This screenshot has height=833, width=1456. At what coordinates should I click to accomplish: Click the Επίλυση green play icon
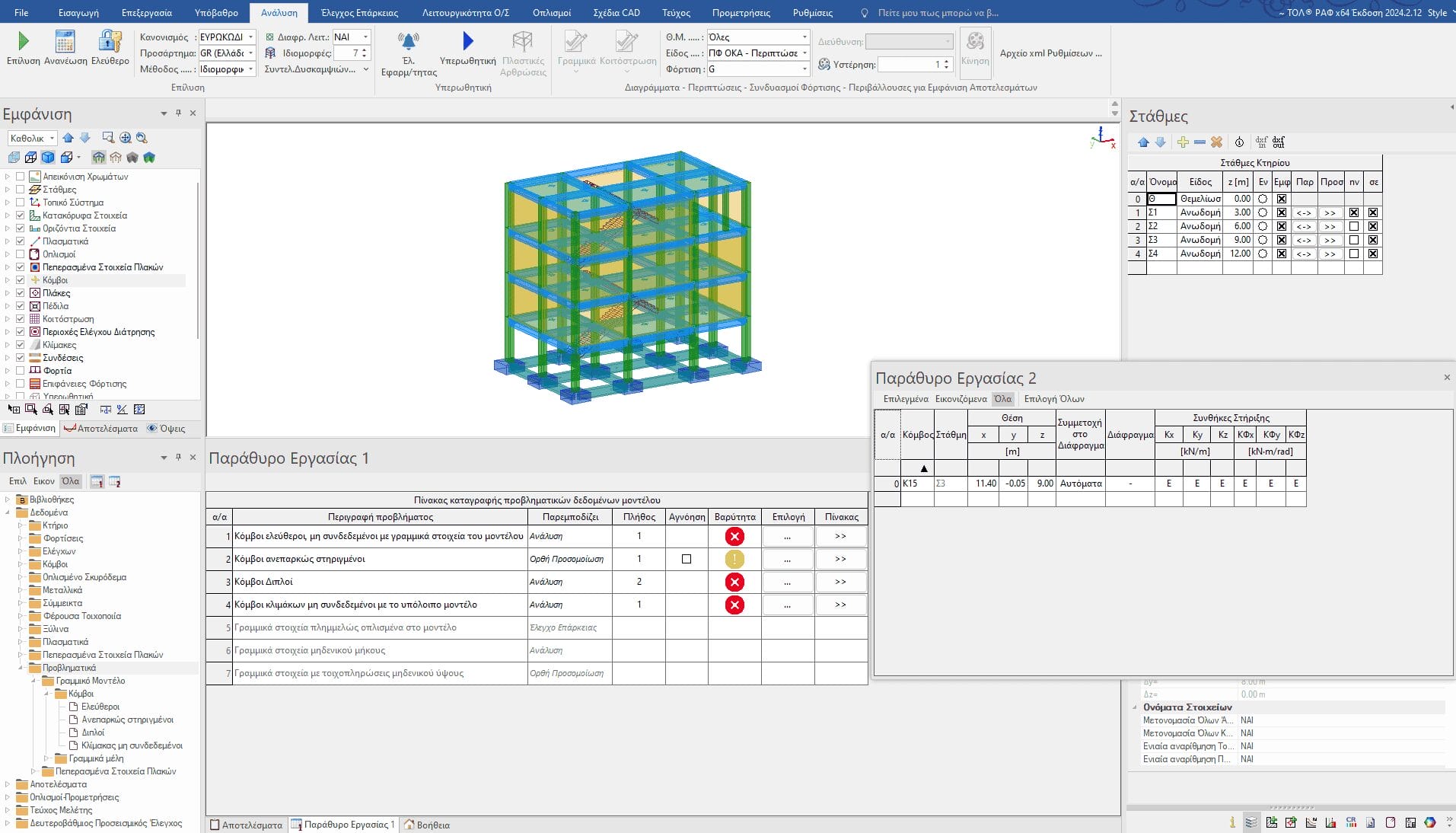pos(23,42)
